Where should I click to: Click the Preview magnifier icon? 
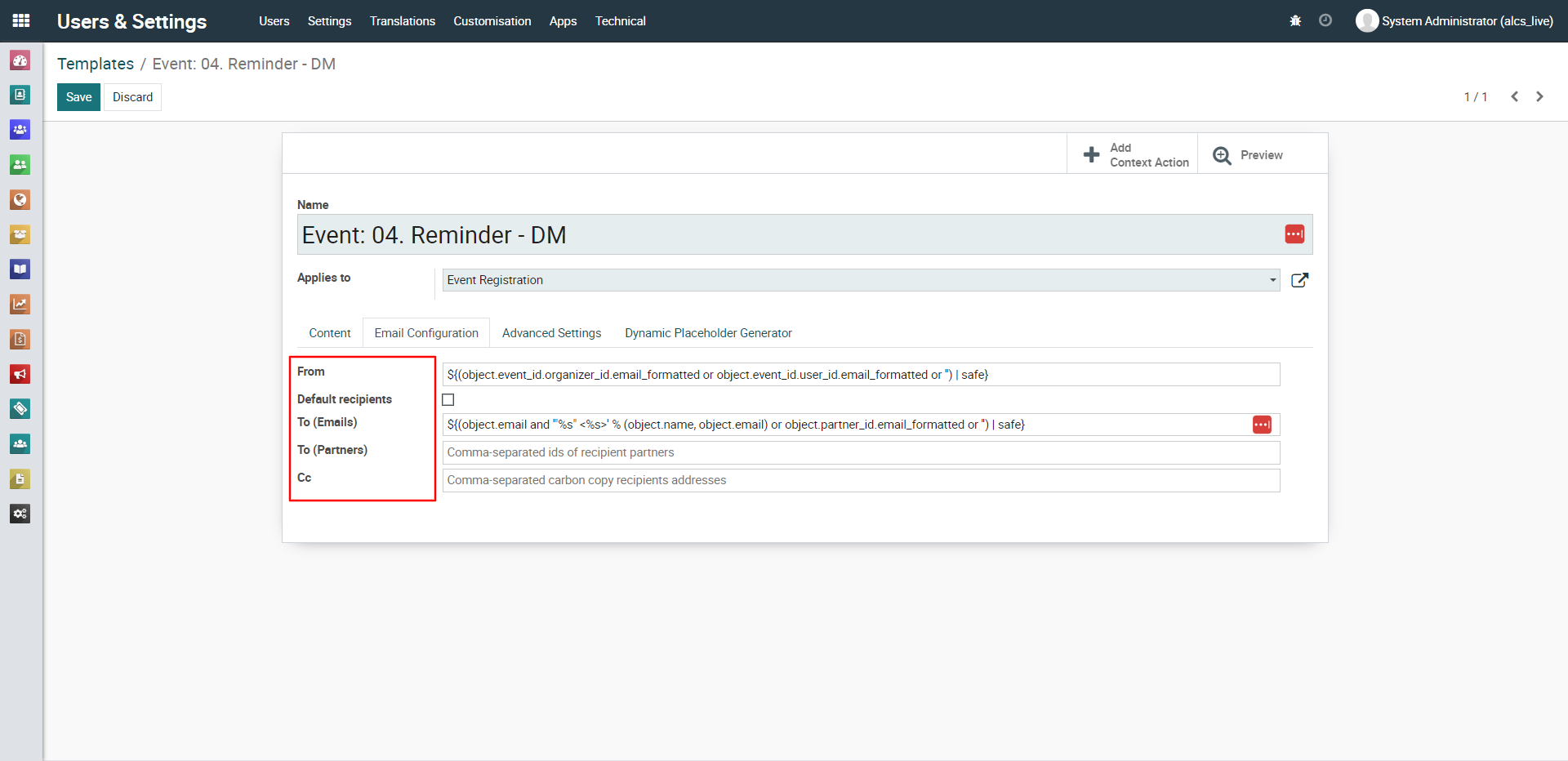1222,155
